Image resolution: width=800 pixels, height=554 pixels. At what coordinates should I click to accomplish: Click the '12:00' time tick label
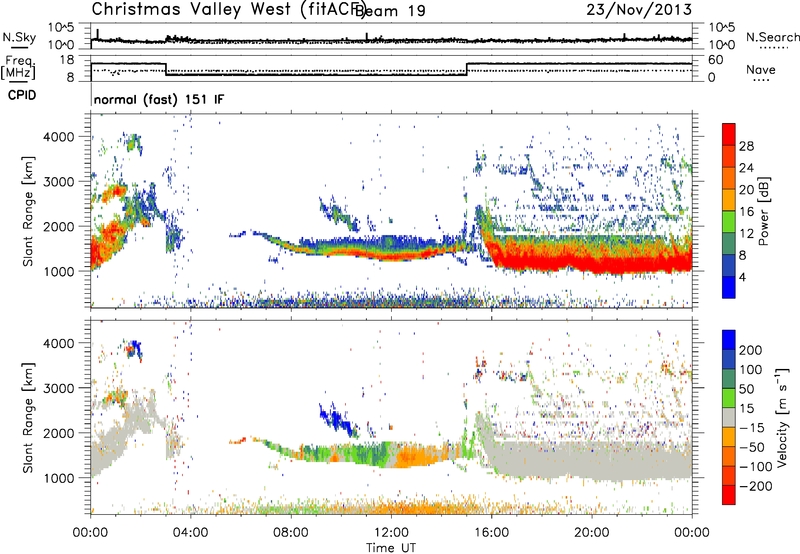[391, 533]
